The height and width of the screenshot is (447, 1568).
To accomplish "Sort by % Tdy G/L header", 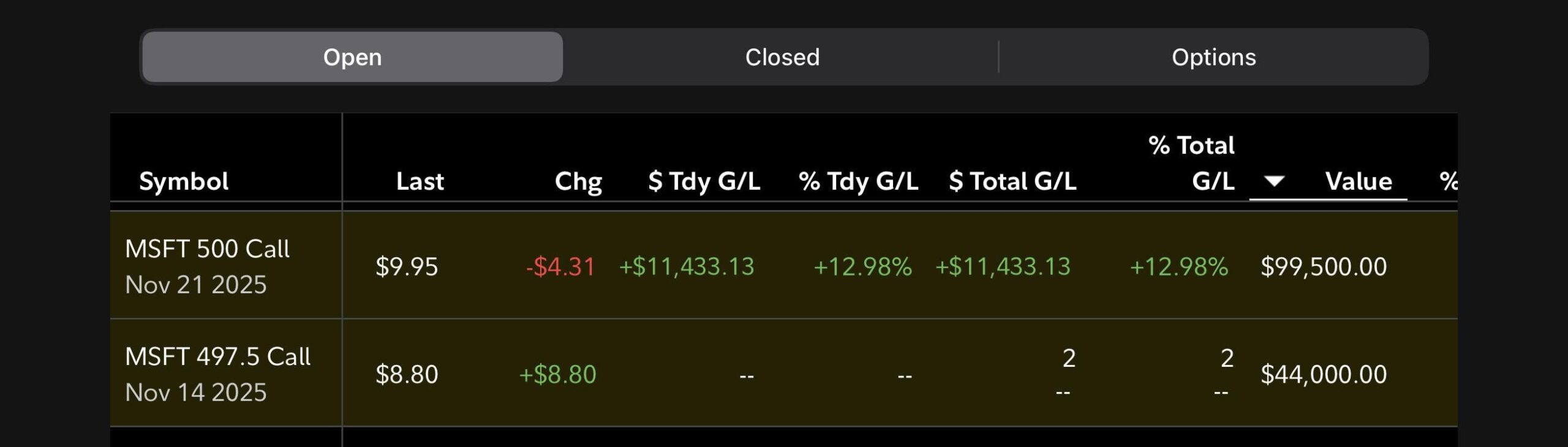I will point(858,181).
